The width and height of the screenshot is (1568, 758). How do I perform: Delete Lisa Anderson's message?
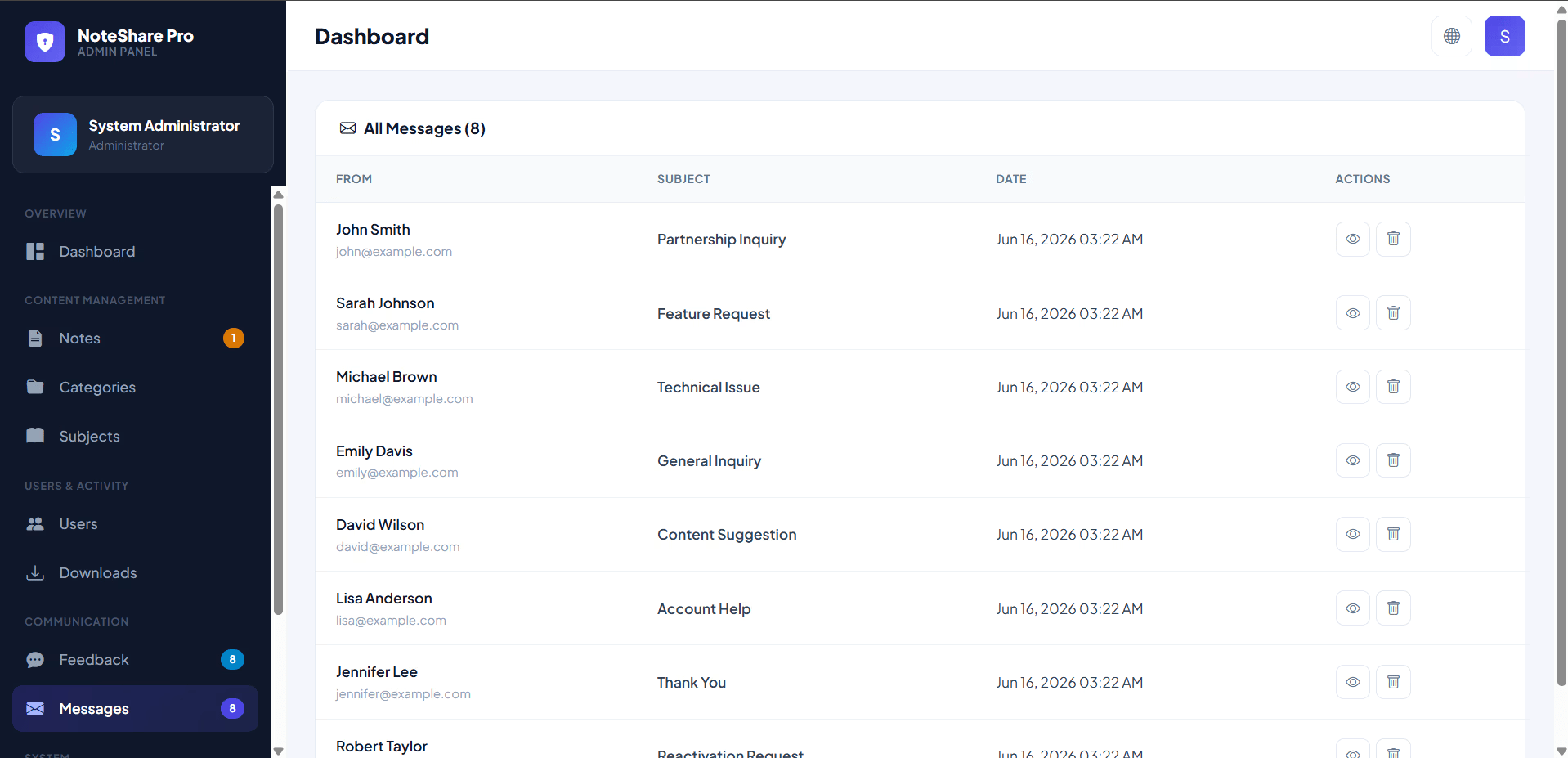pyautogui.click(x=1394, y=608)
